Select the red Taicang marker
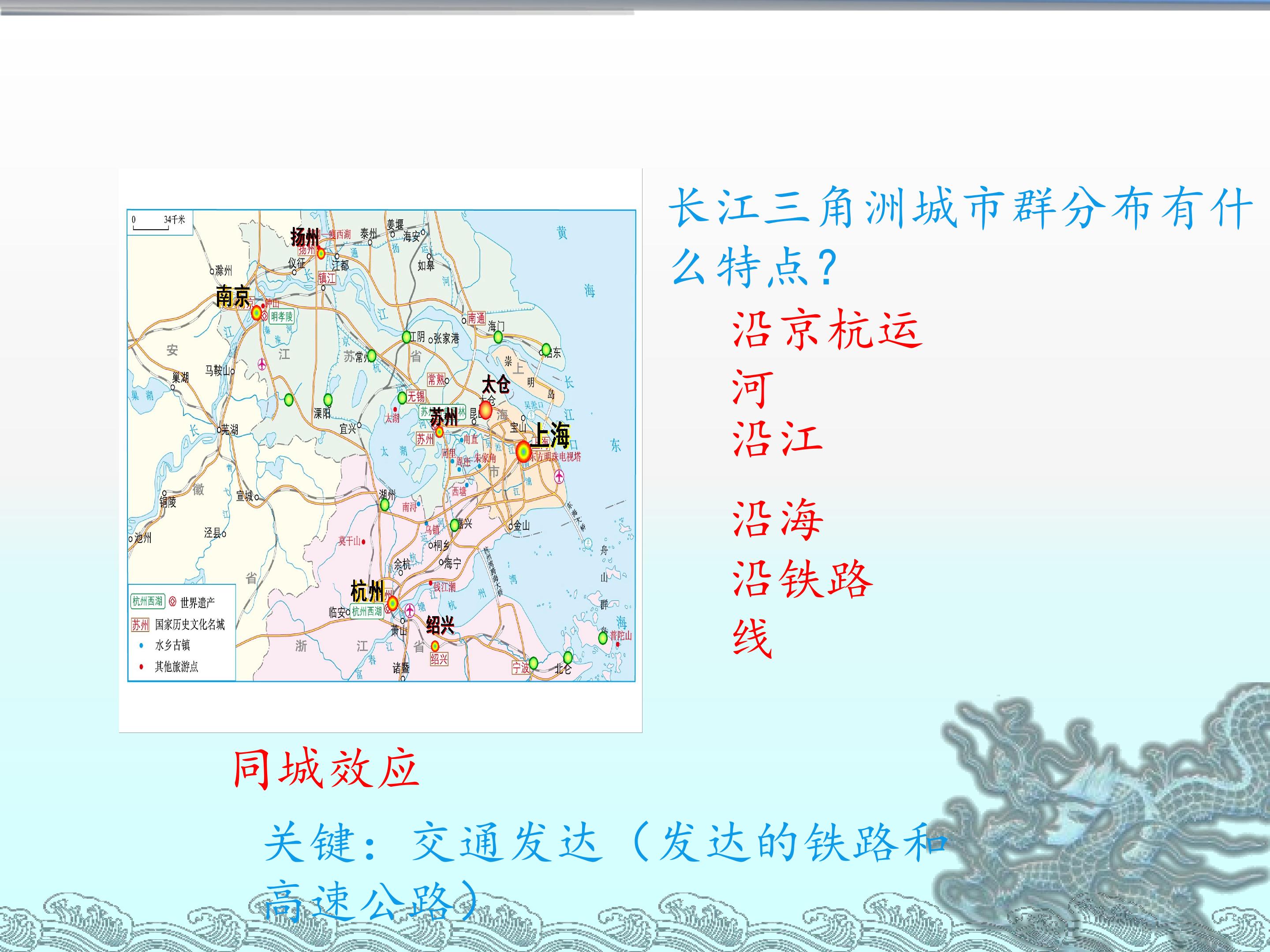 click(486, 410)
